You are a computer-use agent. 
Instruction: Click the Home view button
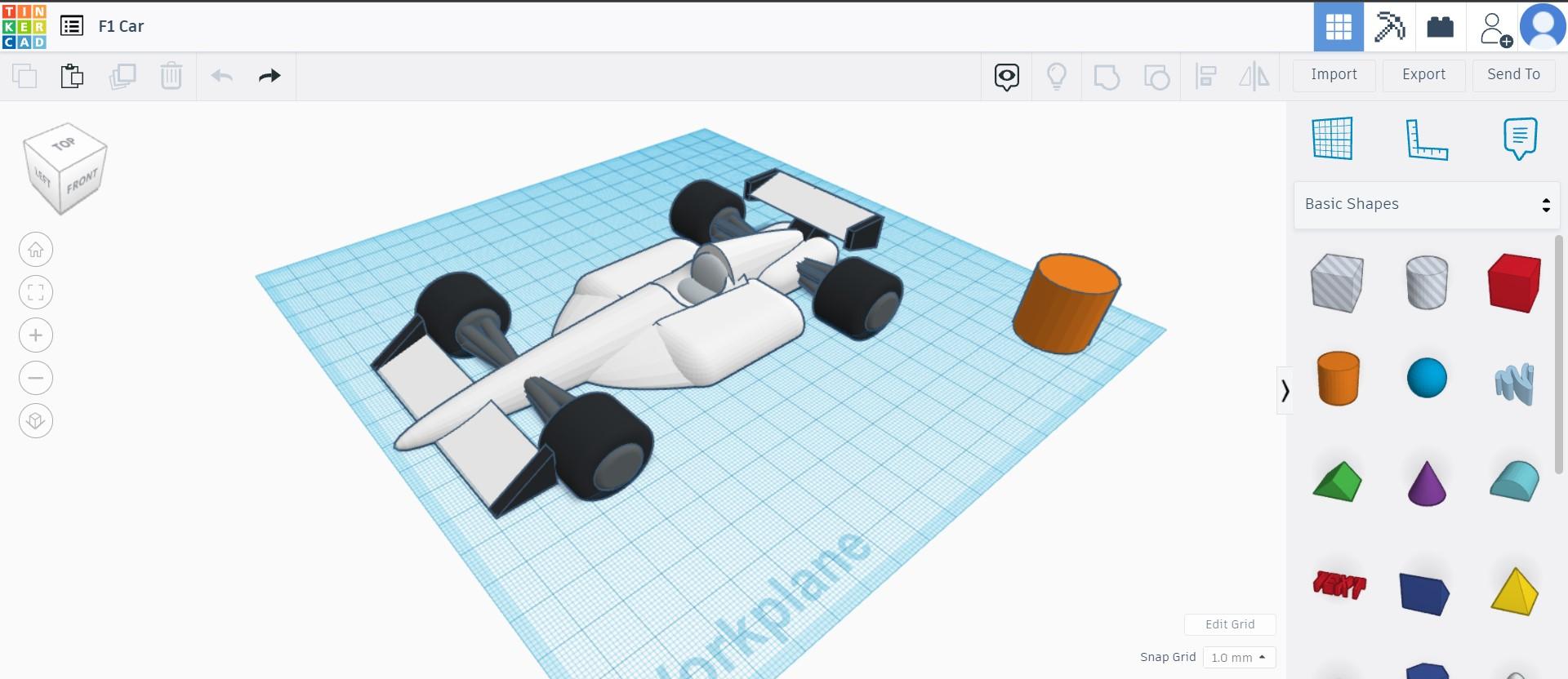click(36, 250)
